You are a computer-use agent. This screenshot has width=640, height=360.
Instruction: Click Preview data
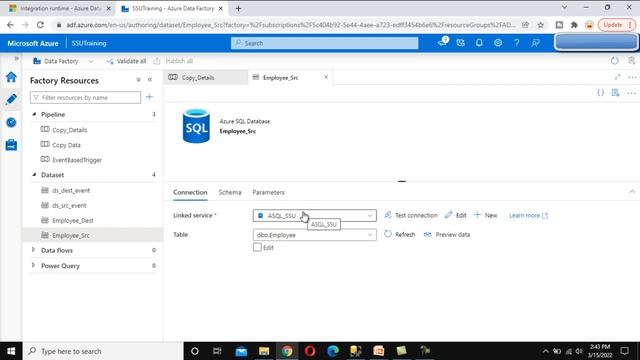pos(447,234)
